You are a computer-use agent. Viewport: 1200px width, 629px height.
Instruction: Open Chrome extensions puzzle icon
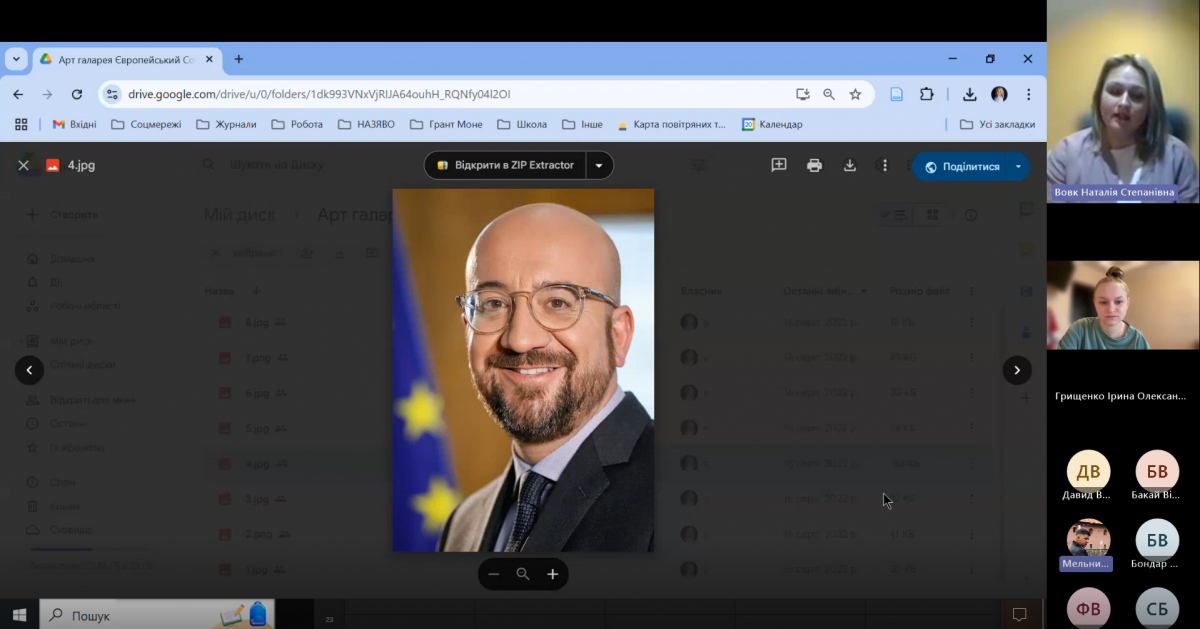click(926, 94)
